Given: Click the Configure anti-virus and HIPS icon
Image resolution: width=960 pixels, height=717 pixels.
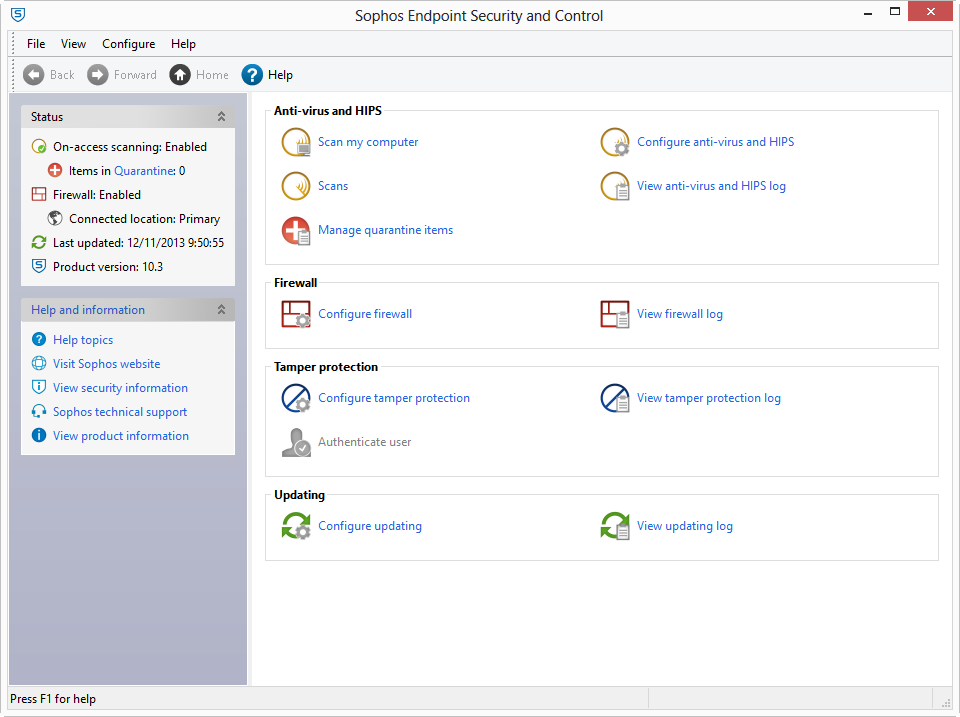Looking at the screenshot, I should pyautogui.click(x=615, y=143).
